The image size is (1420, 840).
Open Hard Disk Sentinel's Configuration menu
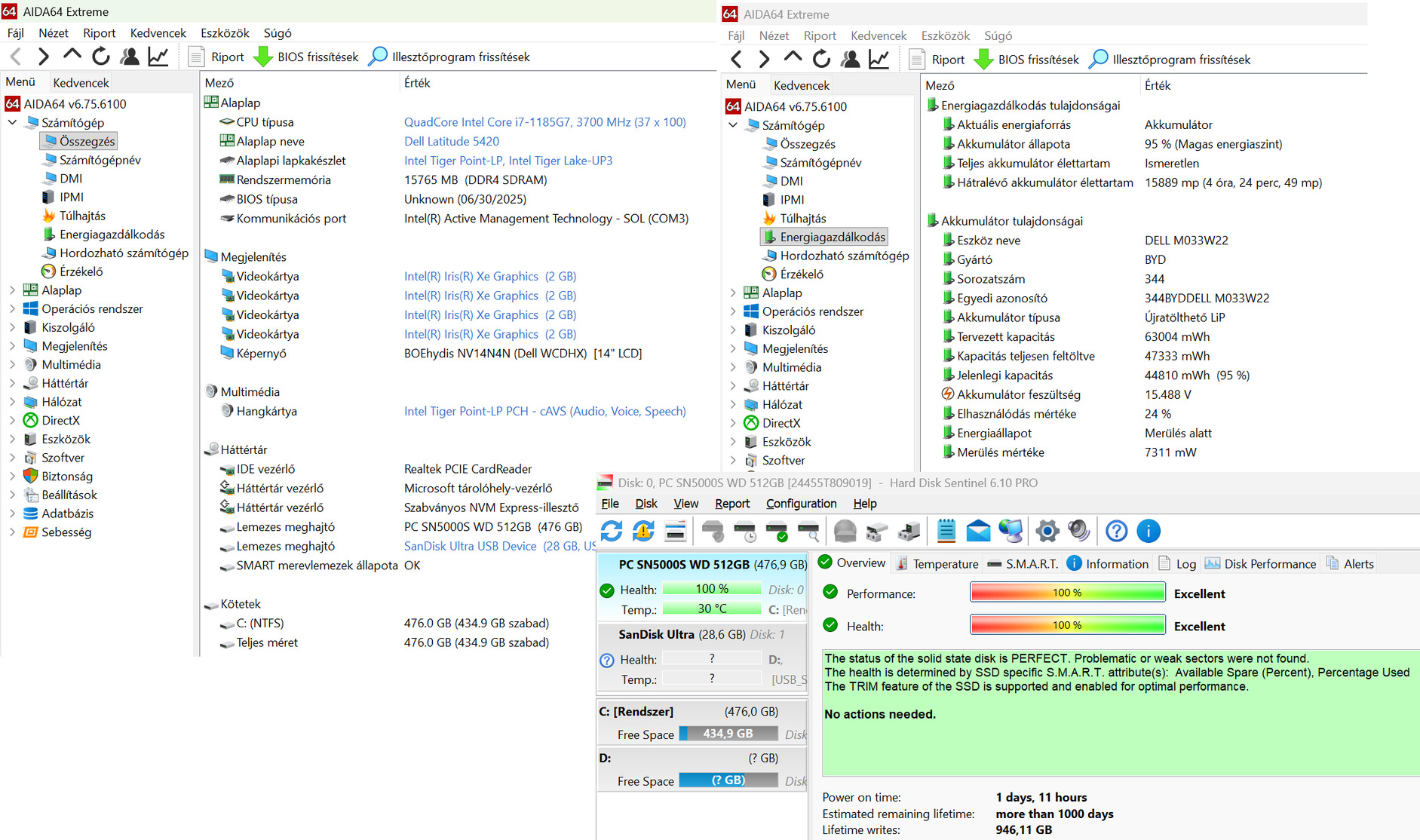[x=801, y=504]
